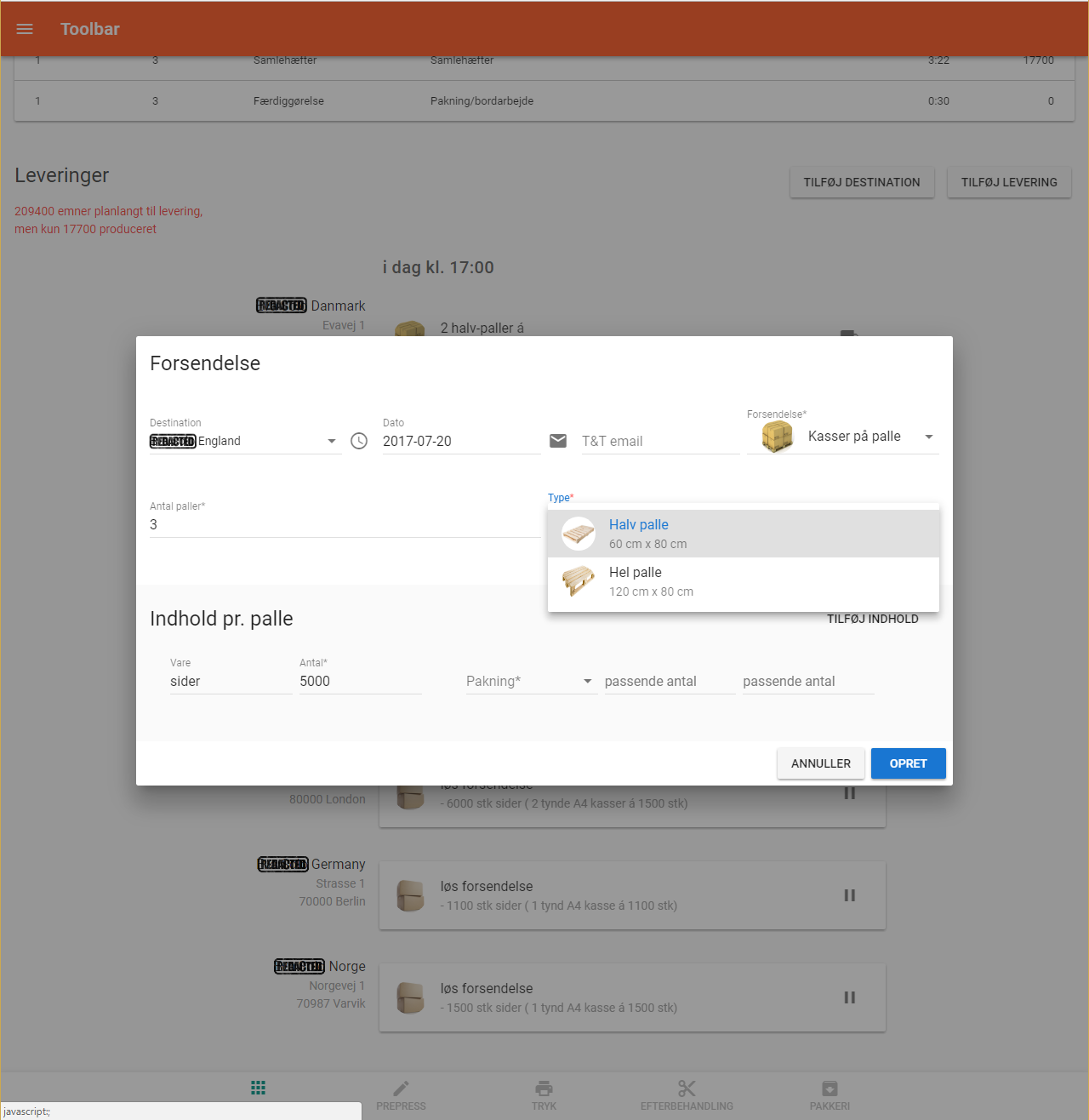Click the Hel palle pallet image
Viewport: 1089px width, 1120px height.
579,581
